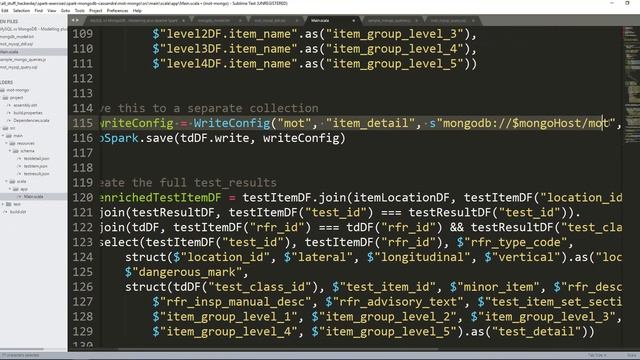Click "dangerous_mark" on line 125

(x=187, y=272)
